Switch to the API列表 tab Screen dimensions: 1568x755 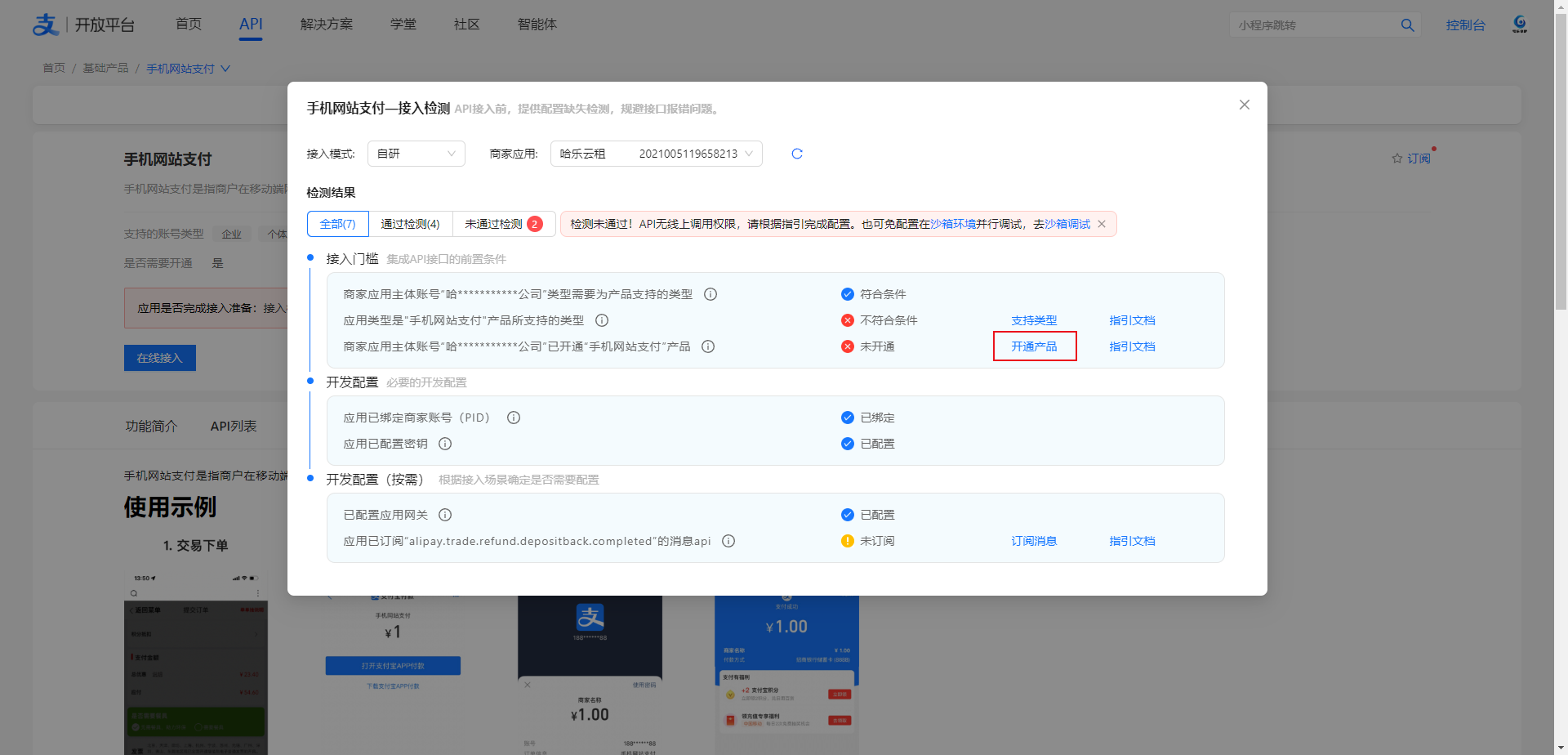(x=234, y=426)
